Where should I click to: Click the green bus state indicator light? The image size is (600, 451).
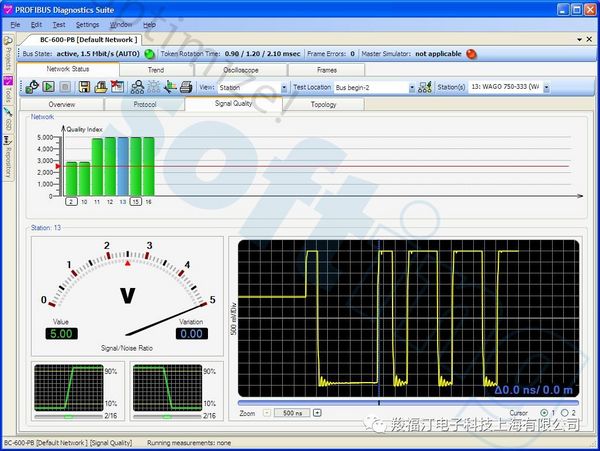(x=149, y=54)
